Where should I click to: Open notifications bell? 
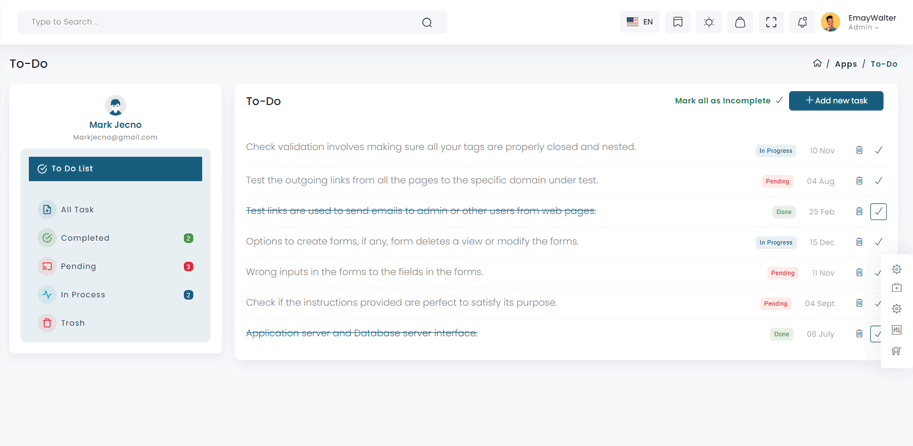pyautogui.click(x=802, y=22)
